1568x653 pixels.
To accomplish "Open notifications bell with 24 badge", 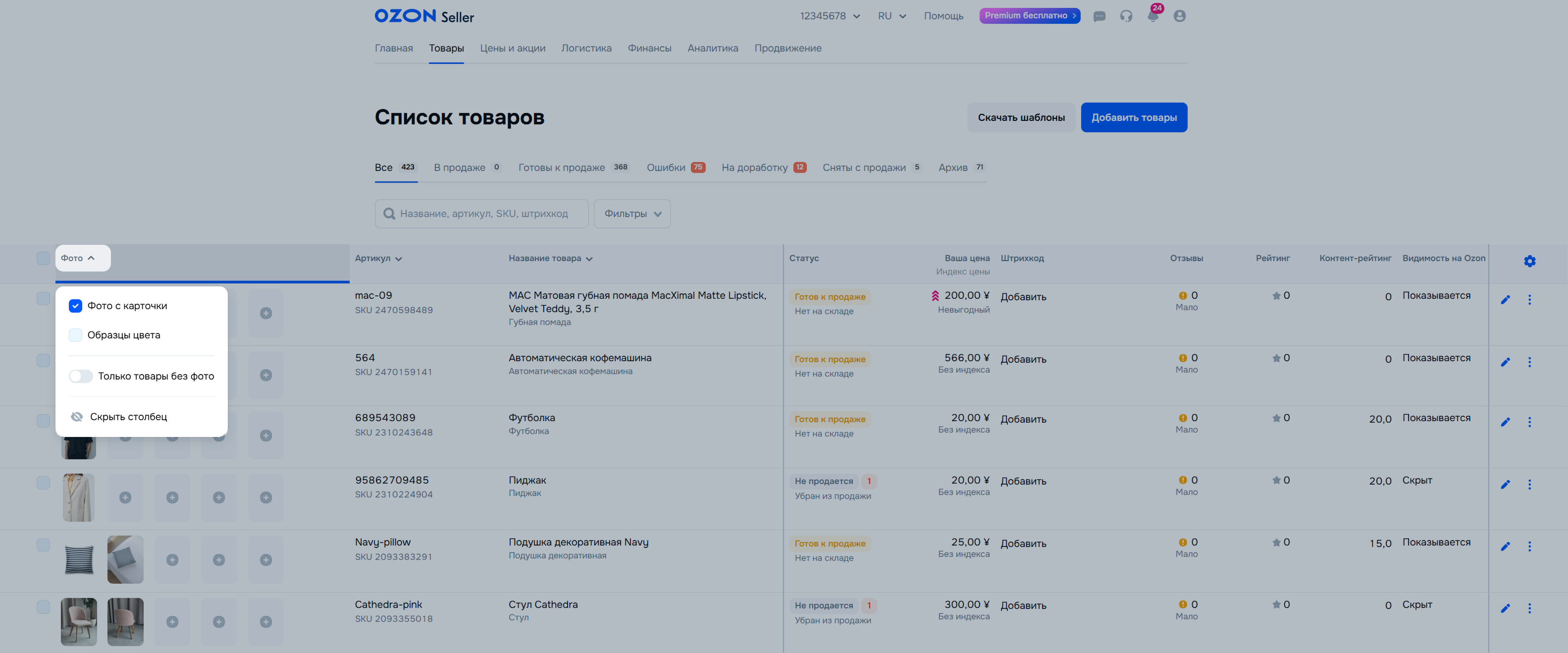I will pos(1153,16).
